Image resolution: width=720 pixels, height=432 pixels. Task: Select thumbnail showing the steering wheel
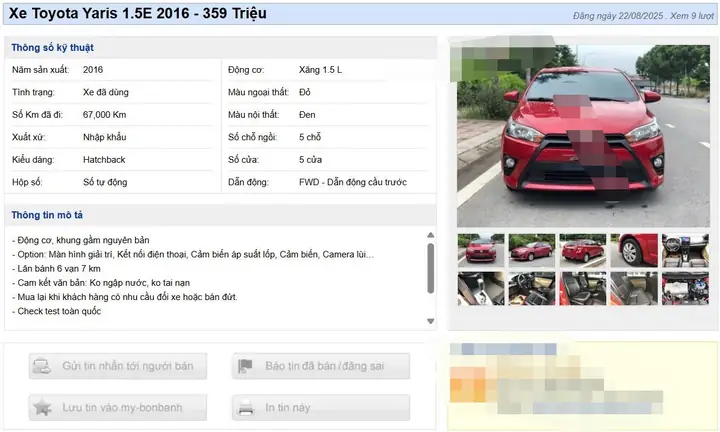pyautogui.click(x=532, y=288)
